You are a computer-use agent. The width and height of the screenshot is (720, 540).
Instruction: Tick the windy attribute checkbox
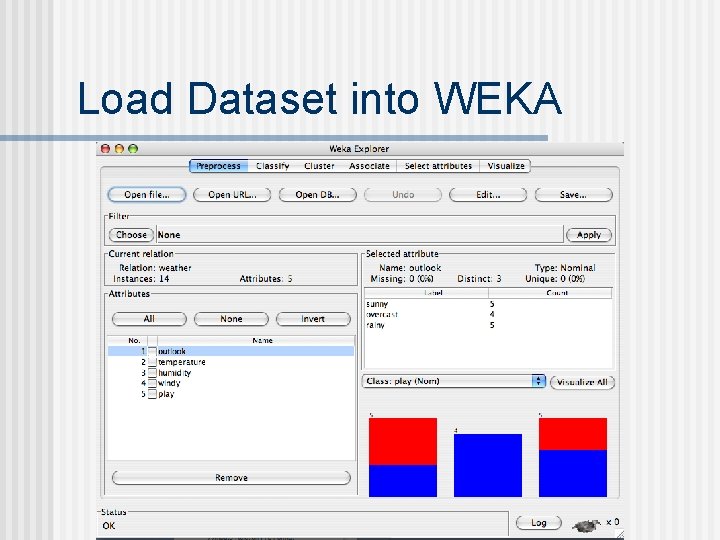point(152,383)
